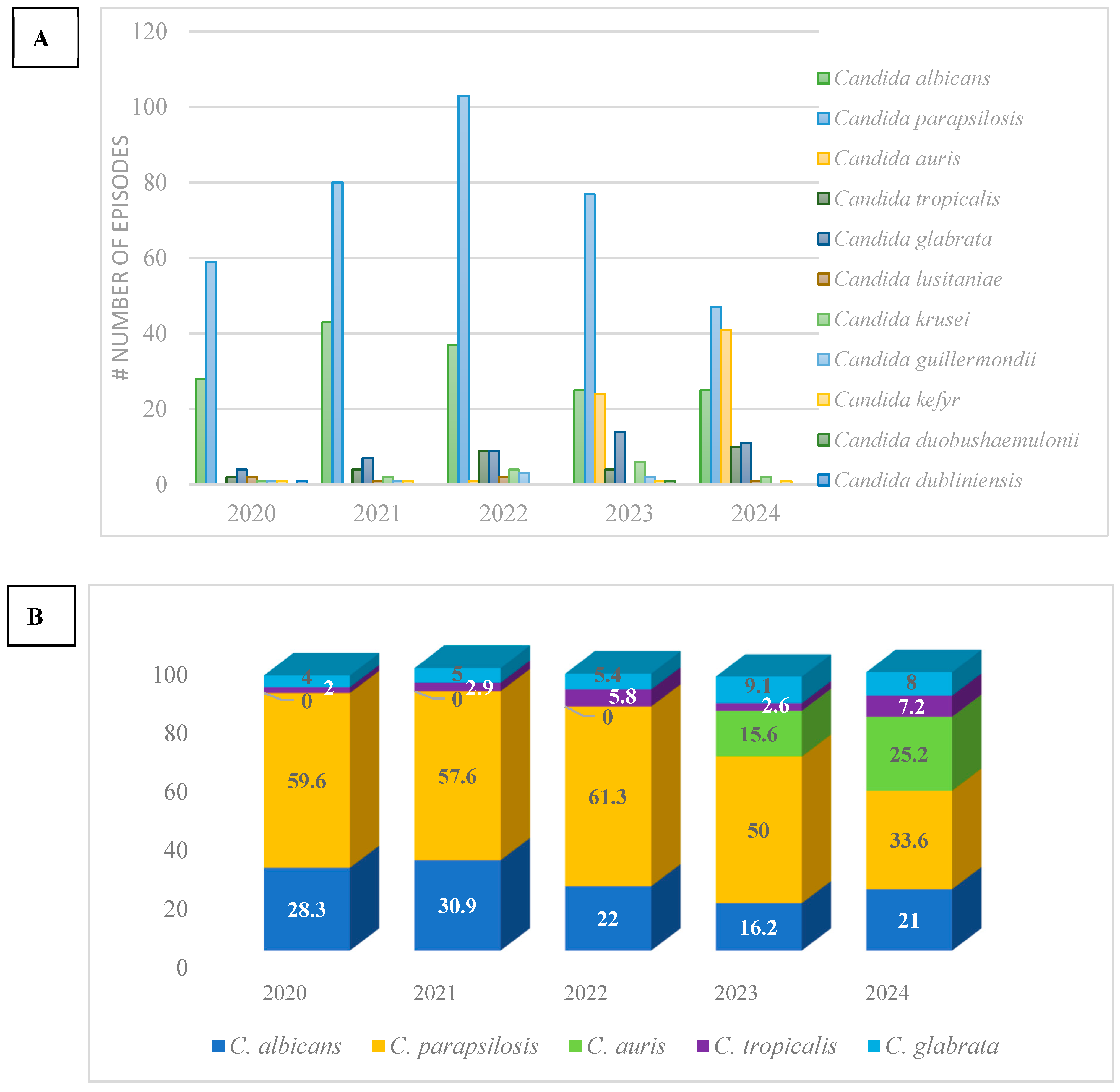The width and height of the screenshot is (1120, 1092).
Task: Click the 2021 Candida albicans green bar
Action: [x=326, y=403]
